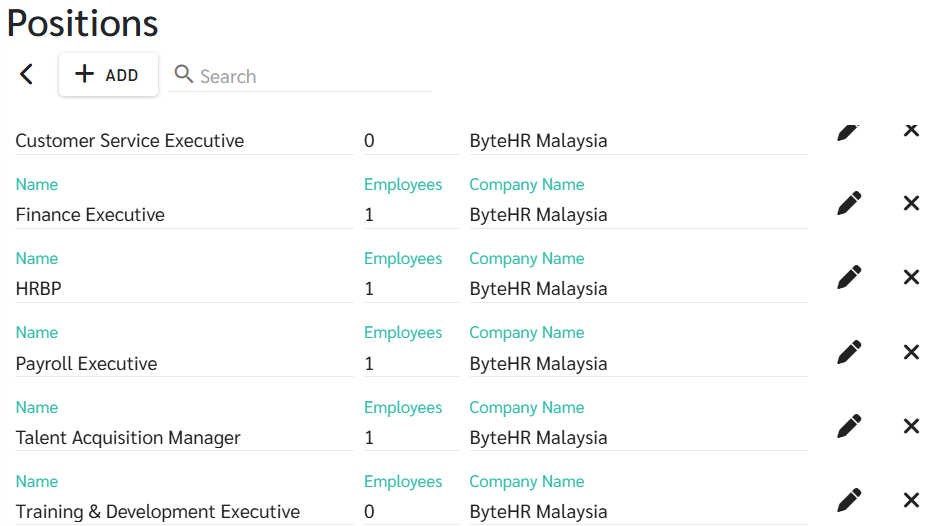Edit Talent Acquisition Manager position
Screen dimensions: 940x526
point(849,426)
